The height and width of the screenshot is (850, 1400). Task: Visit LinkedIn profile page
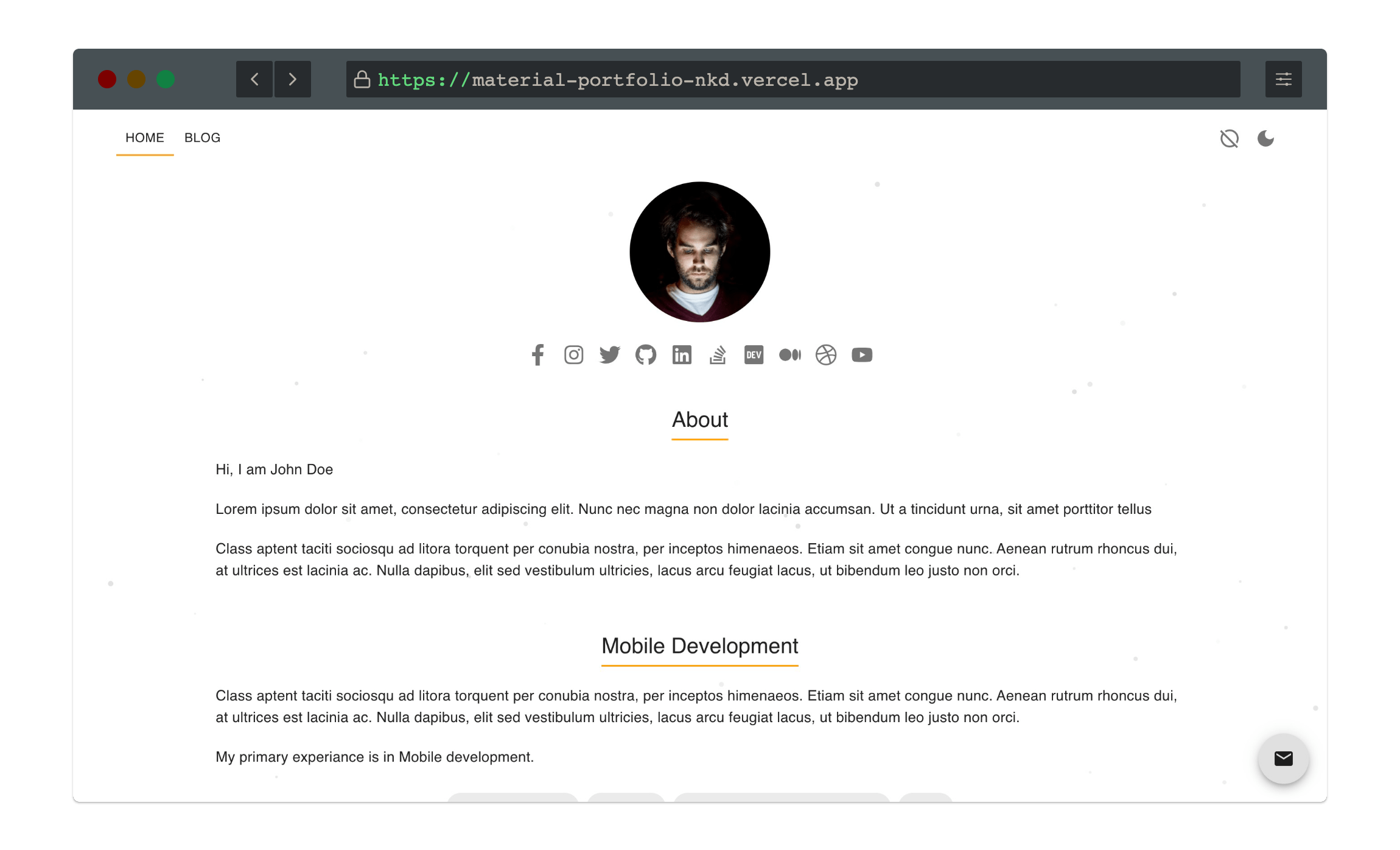pyautogui.click(x=682, y=354)
